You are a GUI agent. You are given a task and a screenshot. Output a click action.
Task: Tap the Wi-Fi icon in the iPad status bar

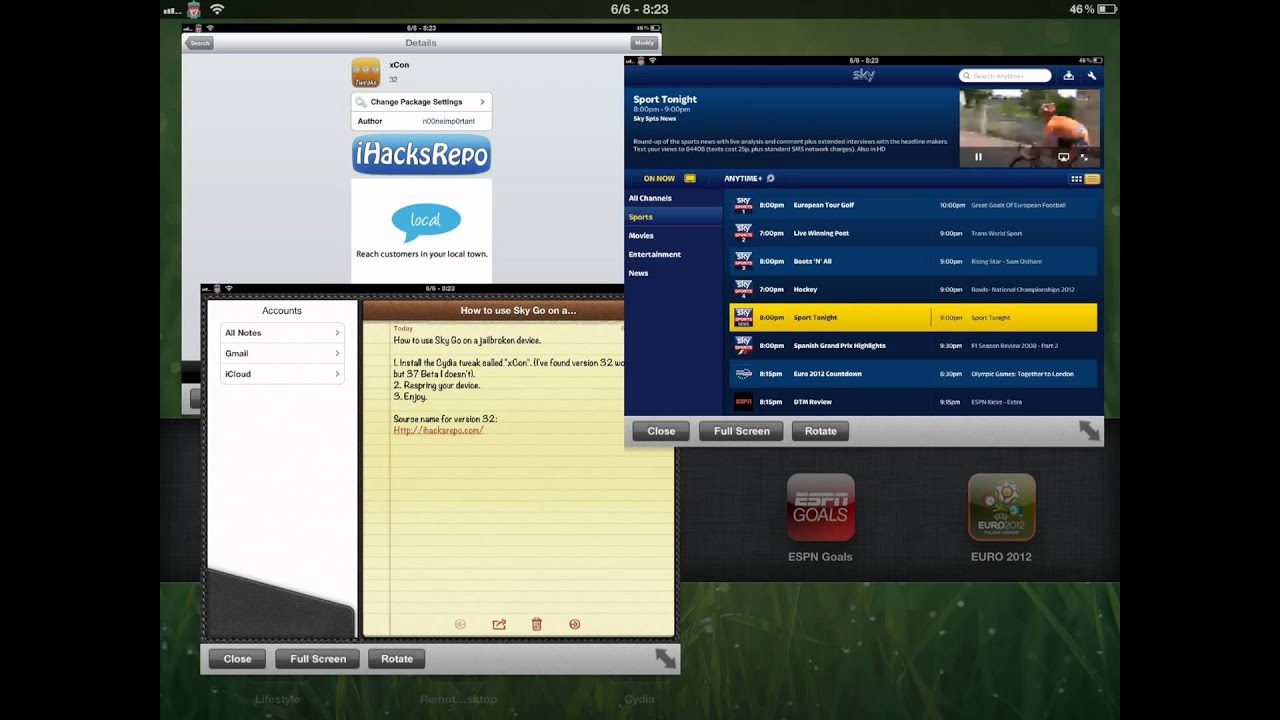click(217, 9)
